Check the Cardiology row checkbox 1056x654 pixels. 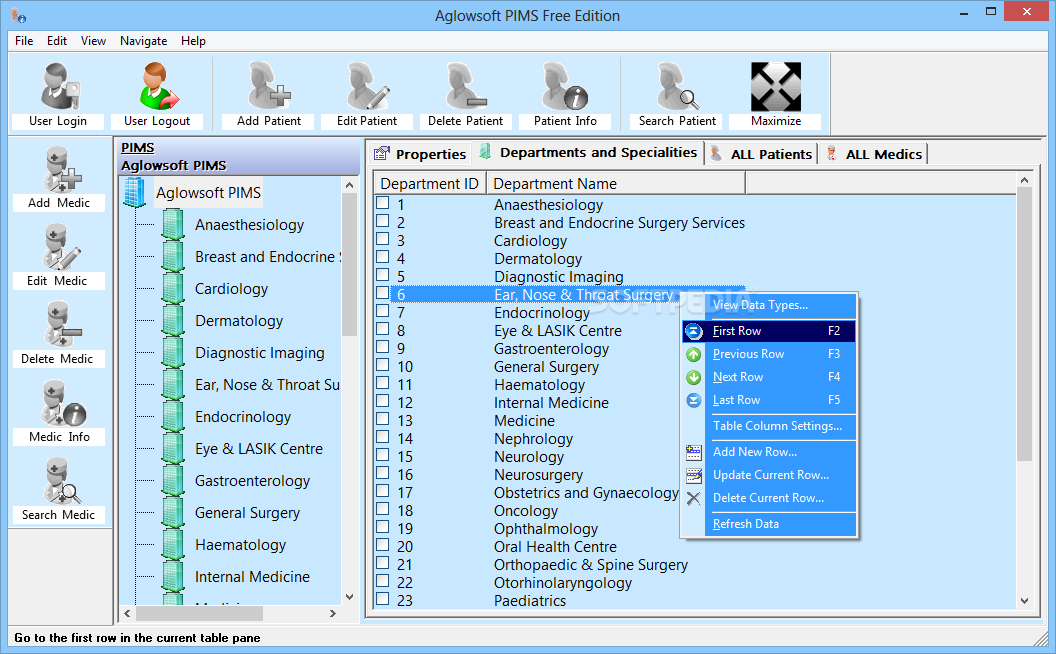pyautogui.click(x=383, y=238)
